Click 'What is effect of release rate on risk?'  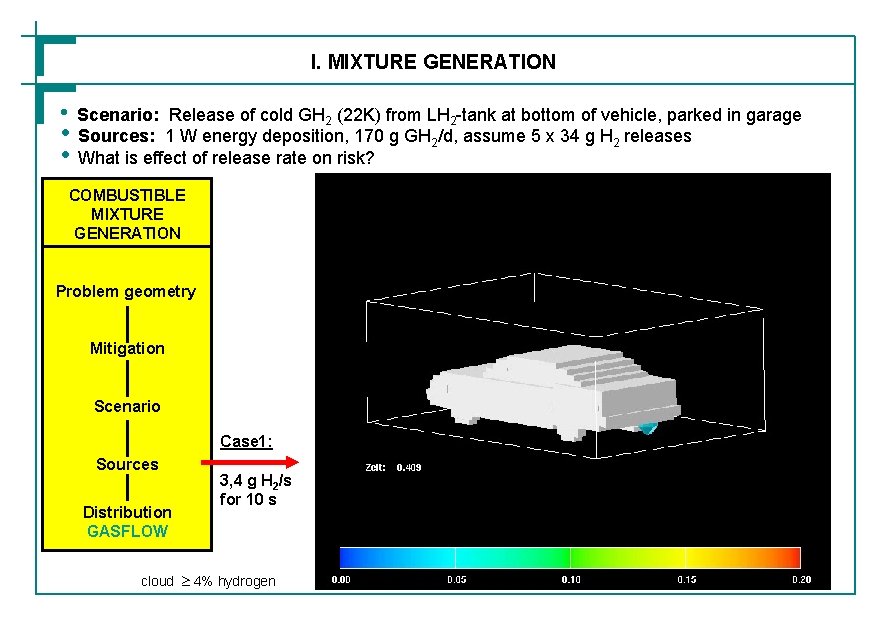coord(226,157)
